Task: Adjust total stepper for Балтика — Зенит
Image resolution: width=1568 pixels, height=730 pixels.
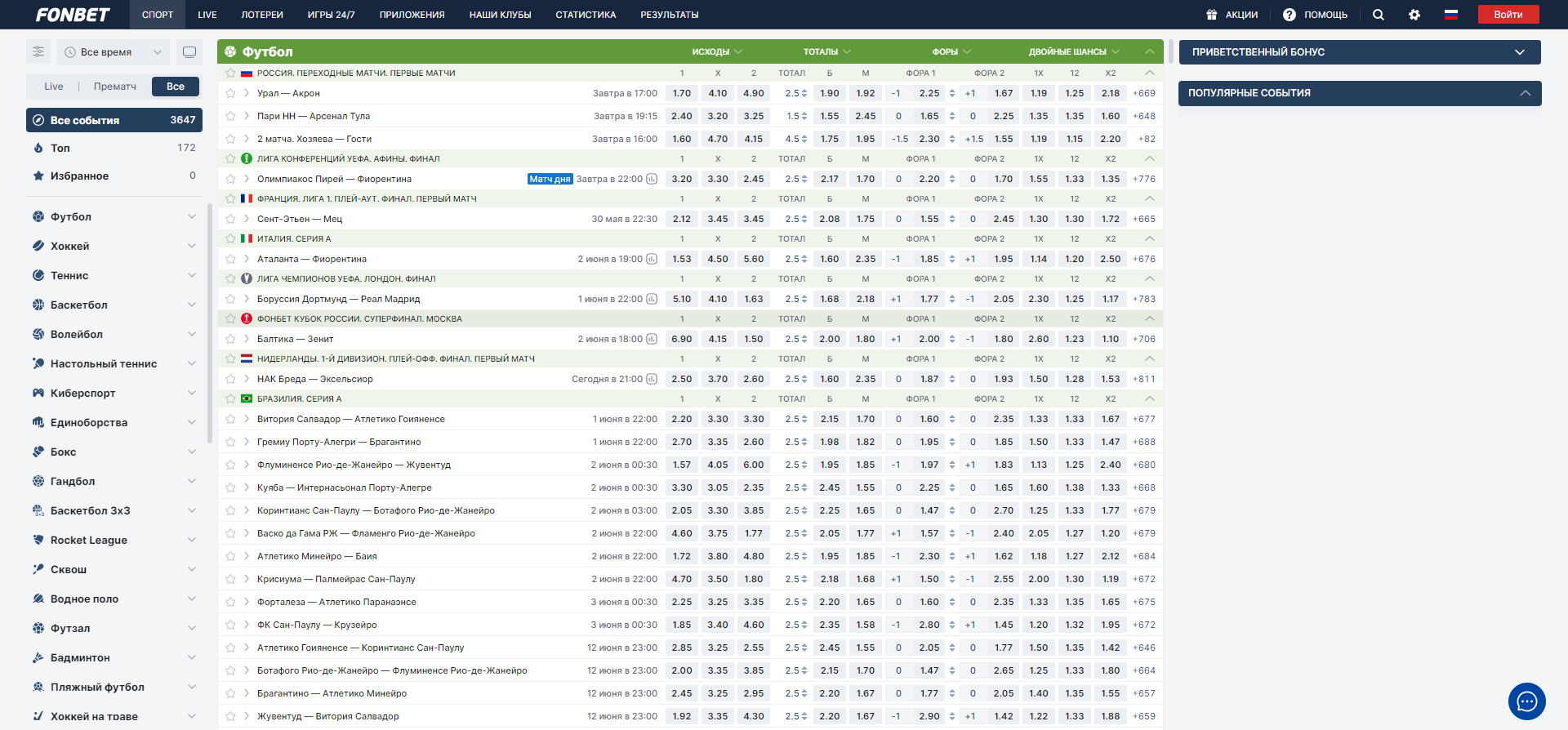Action: tap(804, 339)
